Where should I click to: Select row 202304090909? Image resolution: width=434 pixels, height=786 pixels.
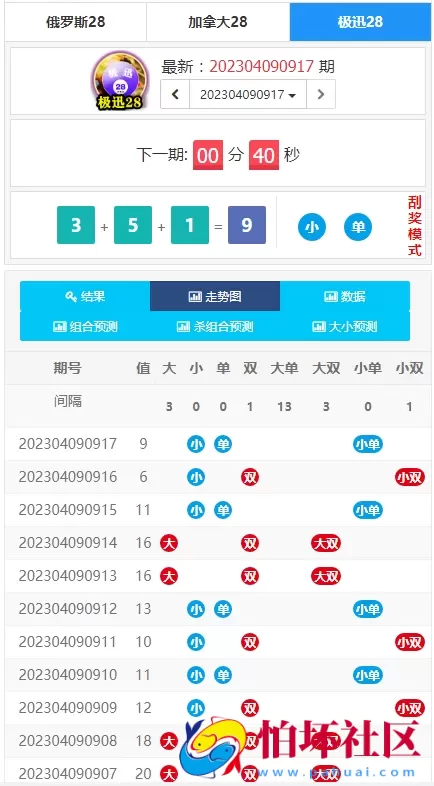218,708
